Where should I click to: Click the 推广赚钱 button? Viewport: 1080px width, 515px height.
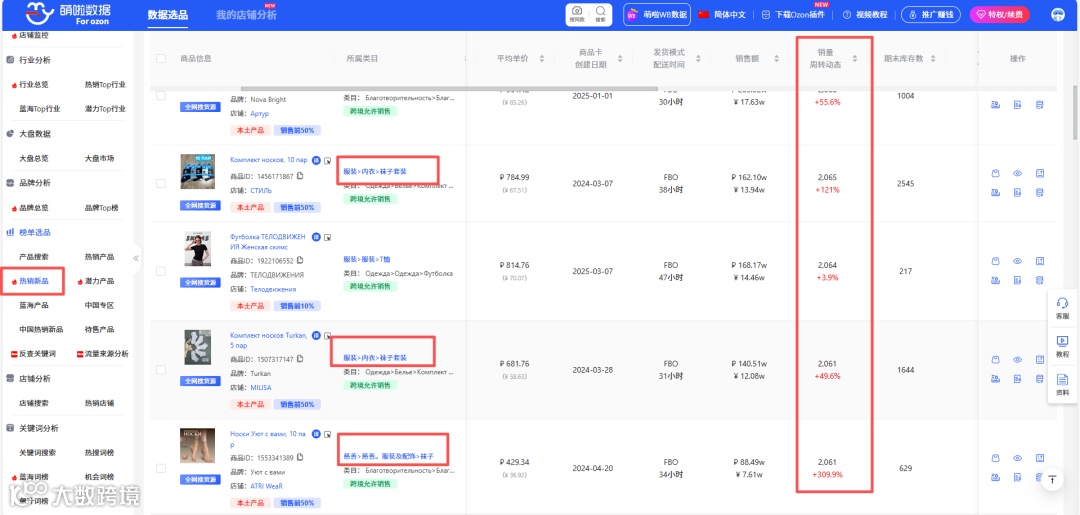[931, 14]
